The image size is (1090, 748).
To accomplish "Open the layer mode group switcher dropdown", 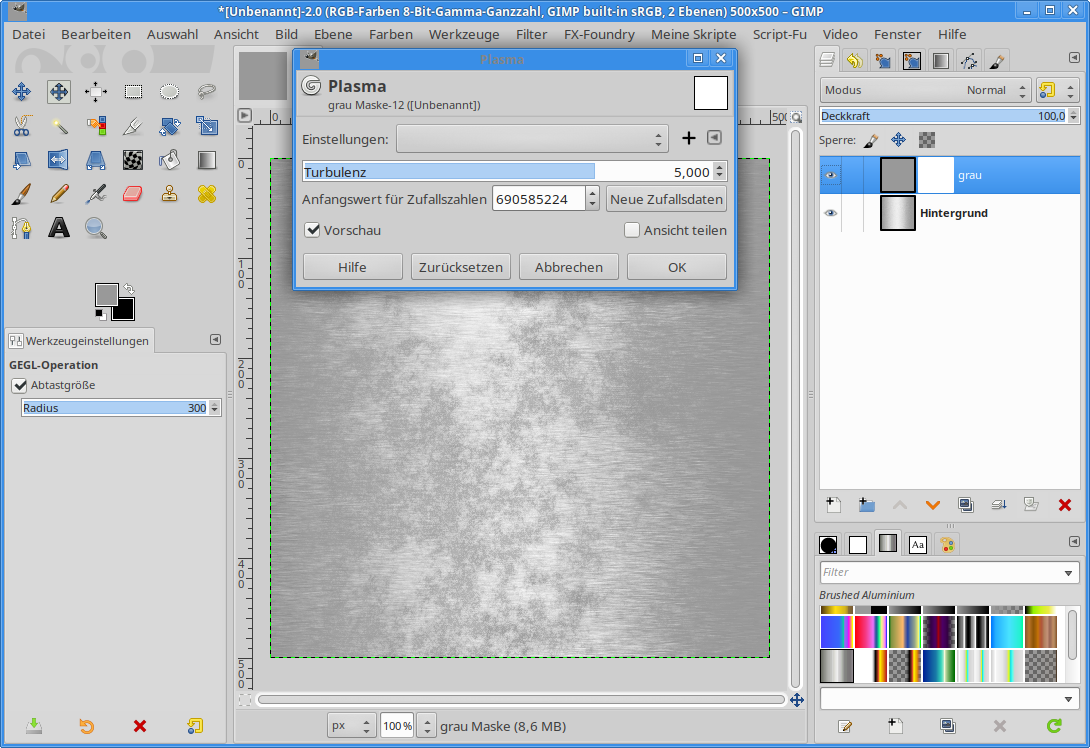I will click(1057, 90).
